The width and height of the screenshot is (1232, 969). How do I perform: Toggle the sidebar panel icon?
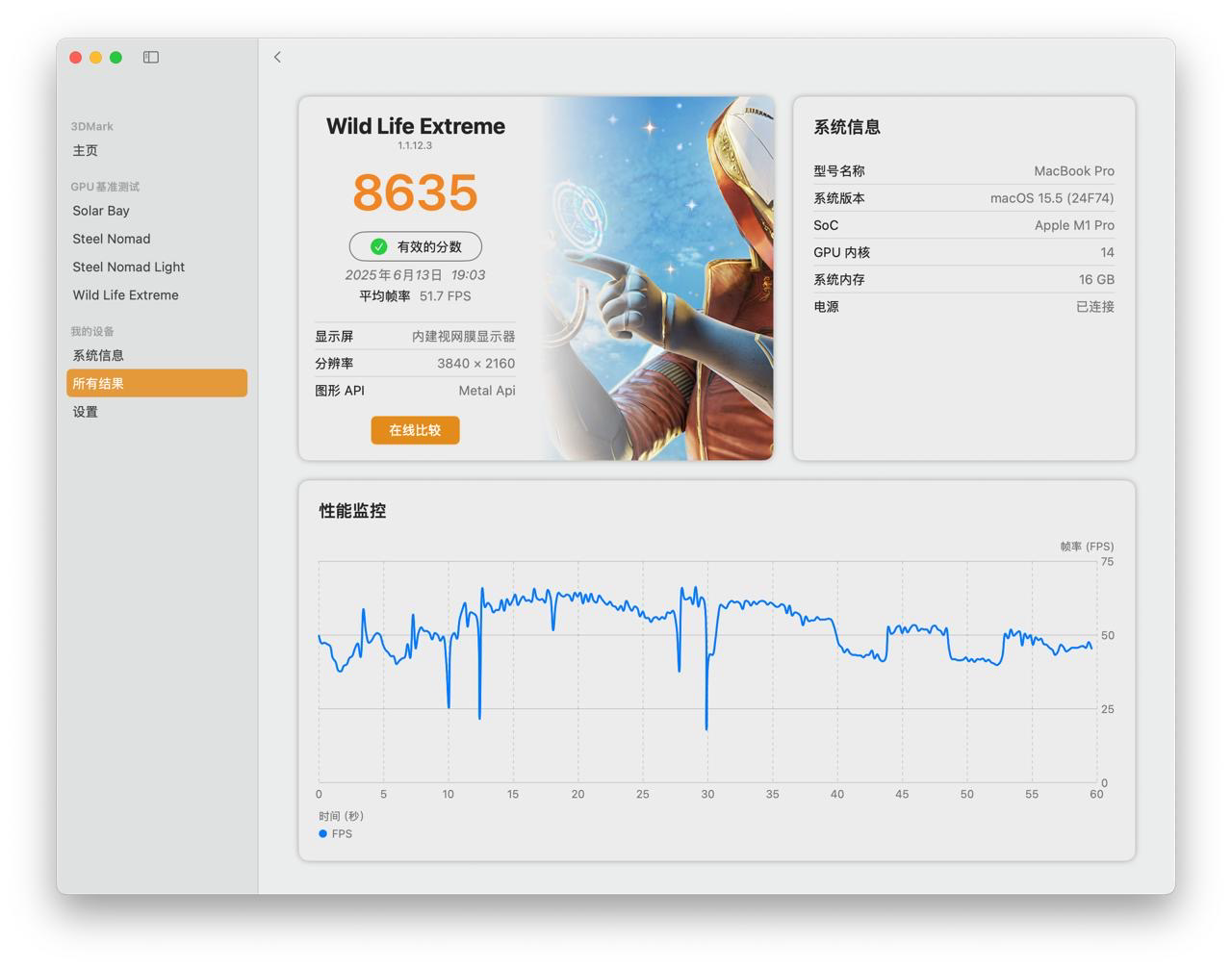(x=151, y=57)
